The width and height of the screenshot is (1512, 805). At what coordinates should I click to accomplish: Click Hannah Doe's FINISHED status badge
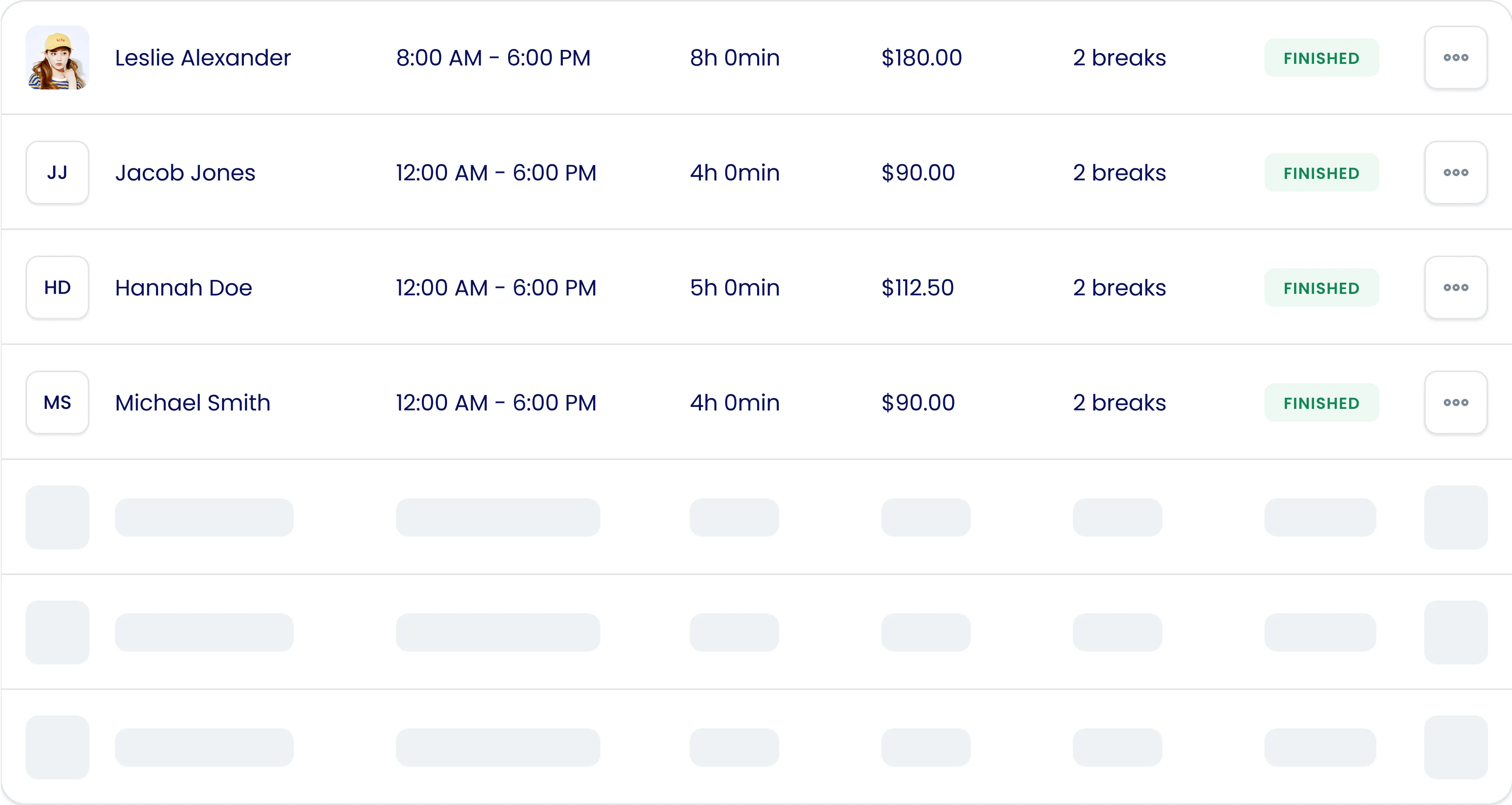[x=1321, y=288]
